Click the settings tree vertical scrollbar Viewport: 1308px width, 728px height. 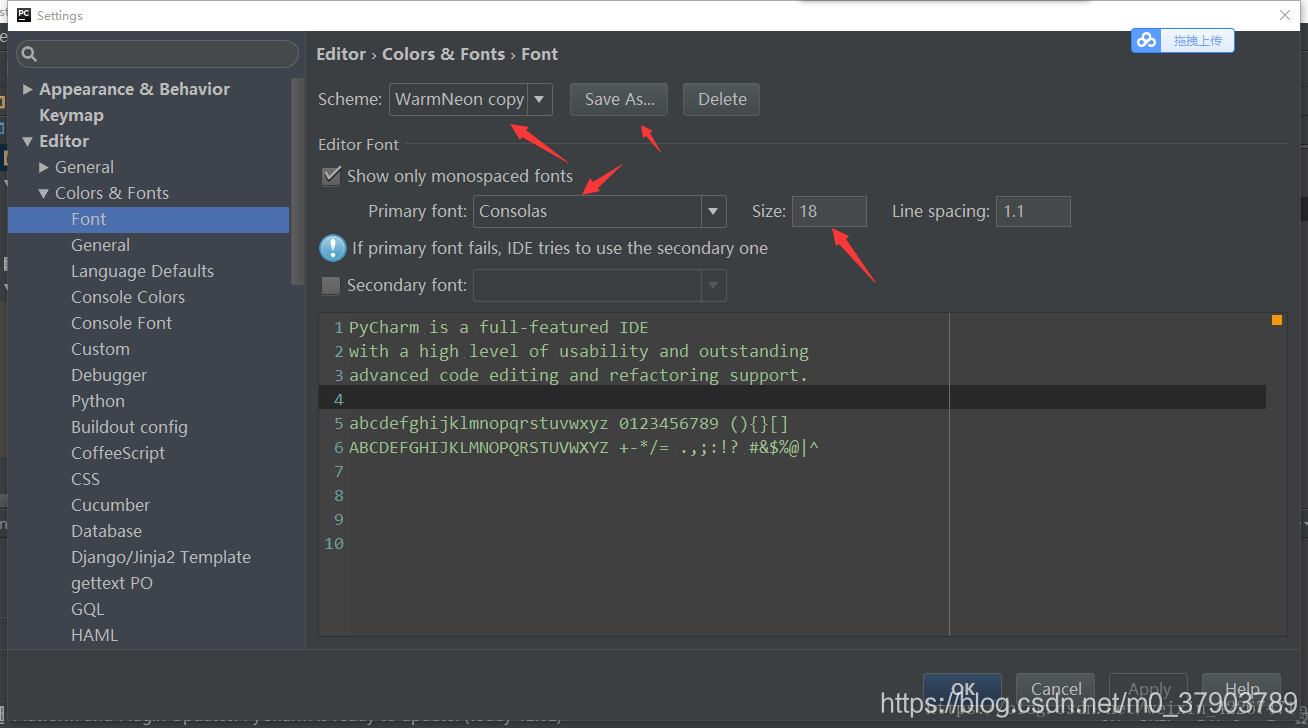(x=297, y=180)
